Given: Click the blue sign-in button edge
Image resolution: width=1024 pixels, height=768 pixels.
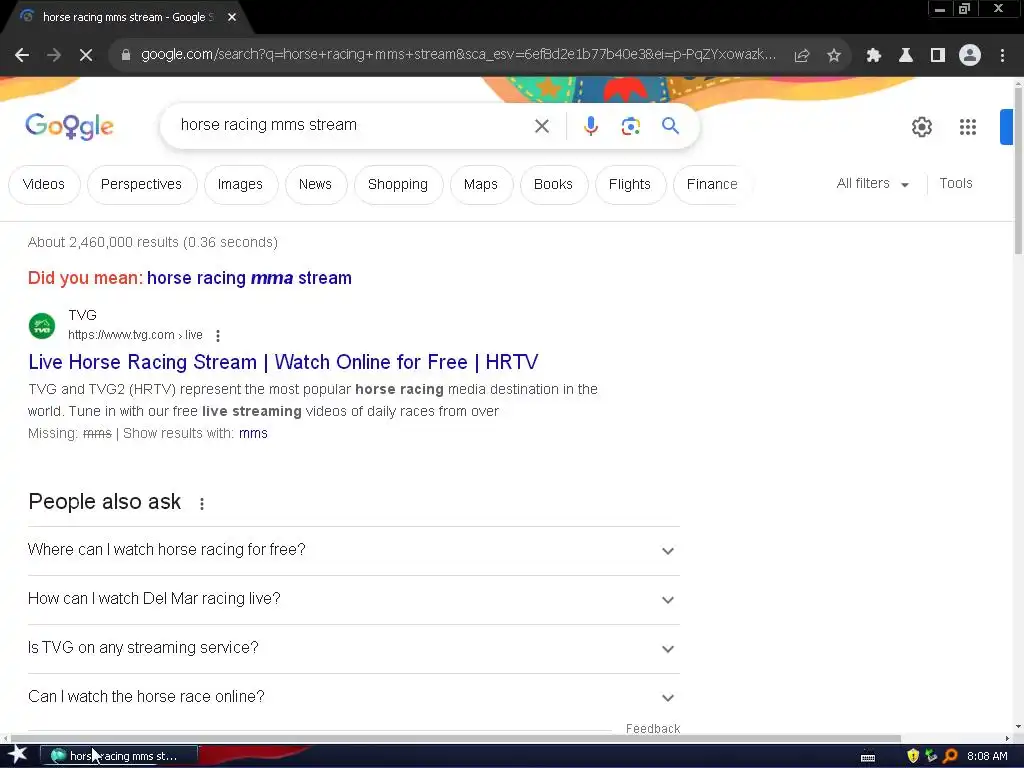Looking at the screenshot, I should (x=1006, y=127).
